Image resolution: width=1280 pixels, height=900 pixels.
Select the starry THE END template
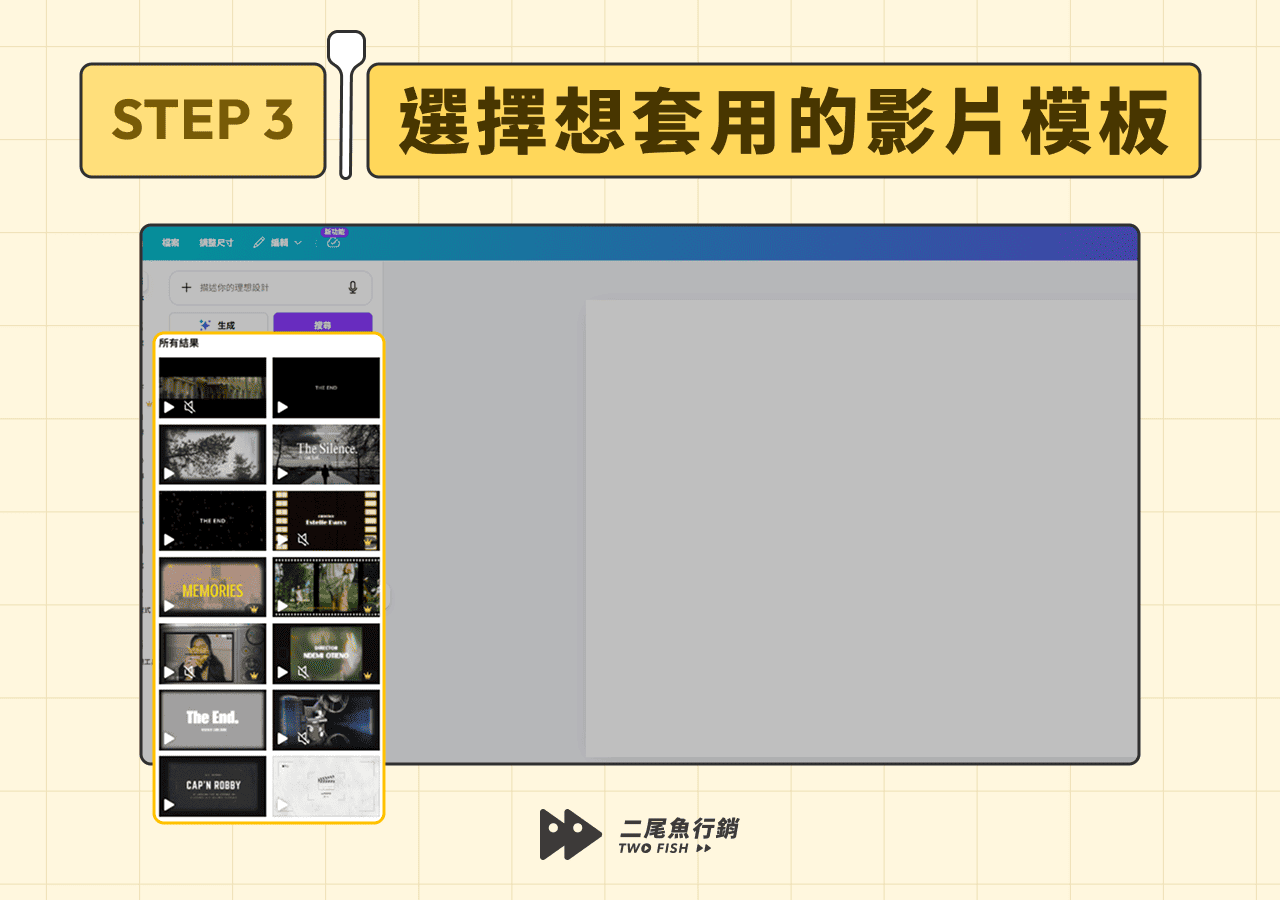(x=213, y=520)
